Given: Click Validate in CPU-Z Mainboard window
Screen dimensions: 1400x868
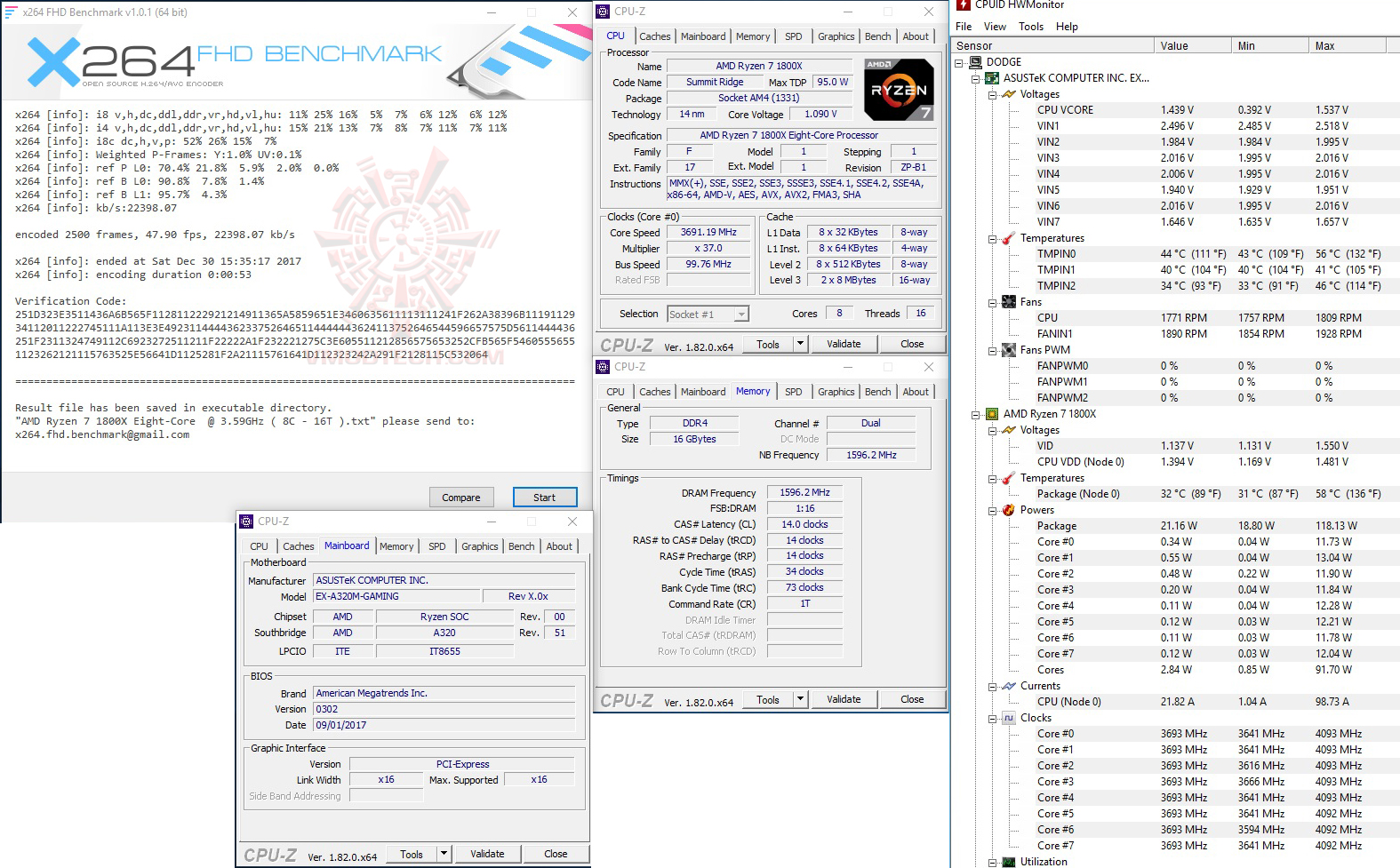Looking at the screenshot, I should tap(487, 854).
